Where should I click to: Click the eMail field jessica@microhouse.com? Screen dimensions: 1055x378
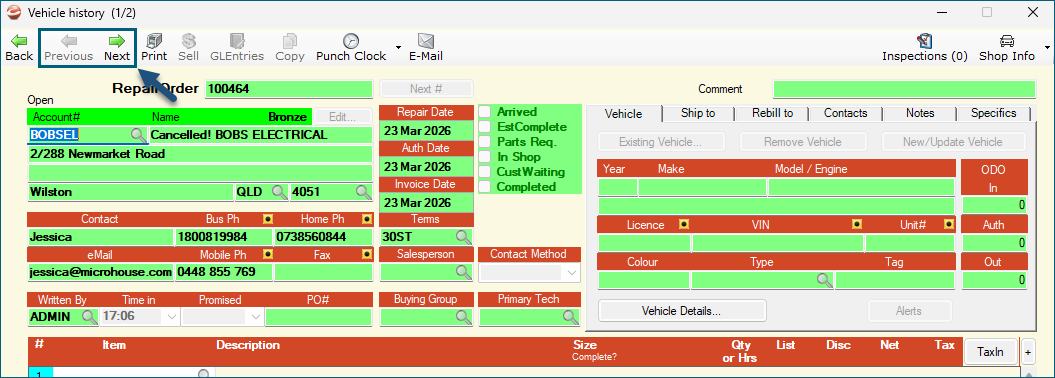[100, 272]
